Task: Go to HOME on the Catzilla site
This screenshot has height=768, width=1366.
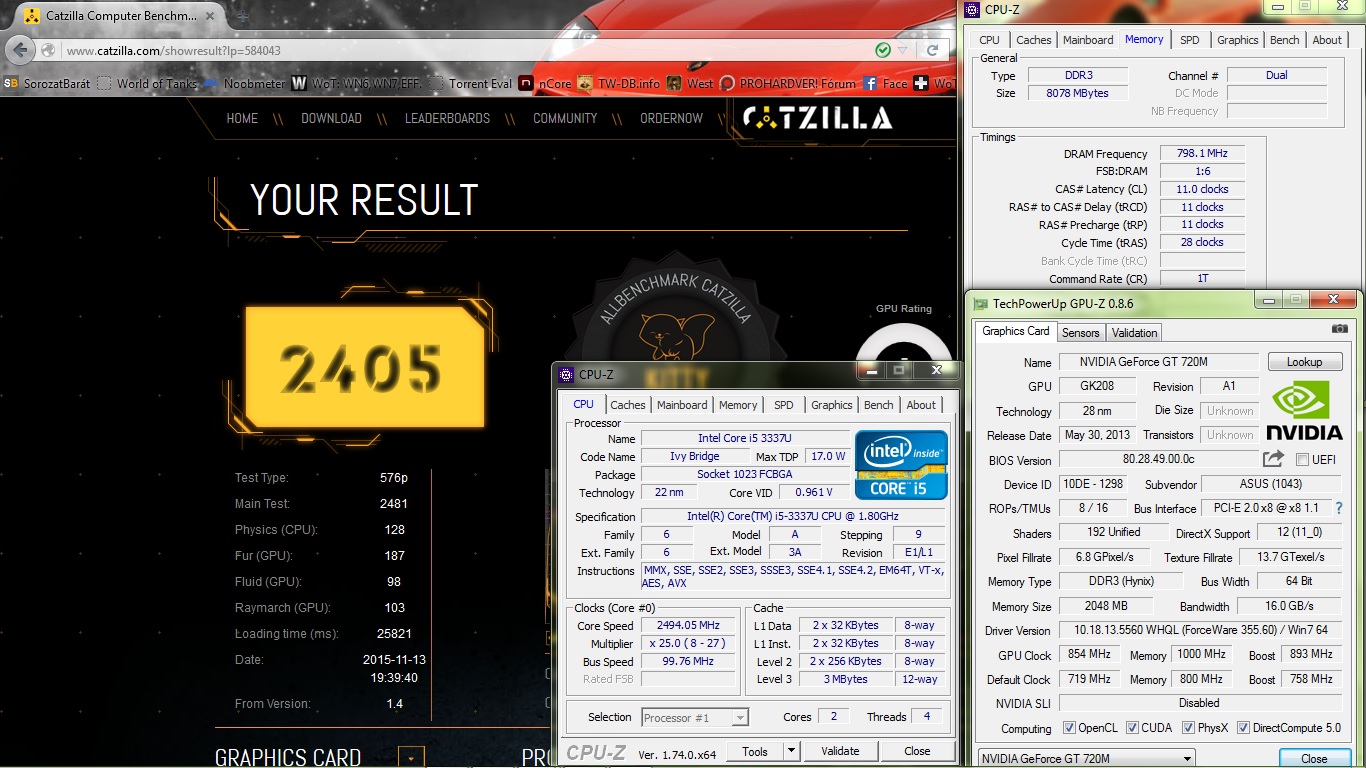Action: tap(242, 118)
